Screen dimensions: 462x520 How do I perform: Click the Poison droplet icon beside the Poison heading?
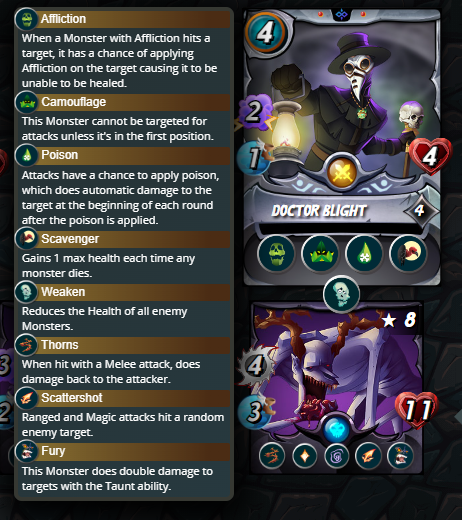point(27,155)
